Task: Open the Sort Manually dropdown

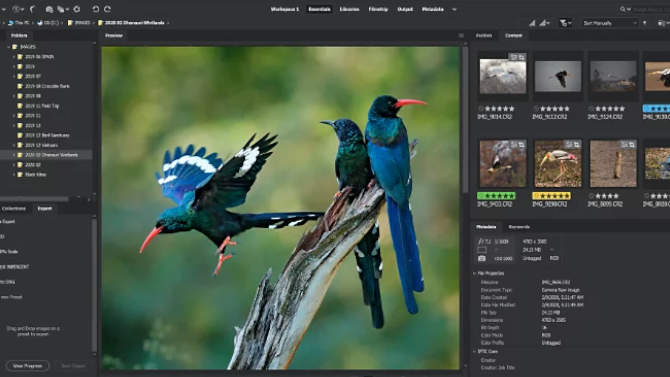Action: tap(610, 23)
